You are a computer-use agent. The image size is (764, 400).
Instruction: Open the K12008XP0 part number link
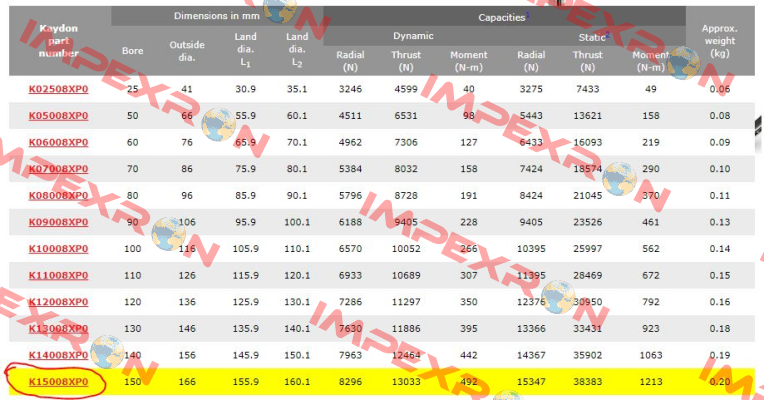58,302
